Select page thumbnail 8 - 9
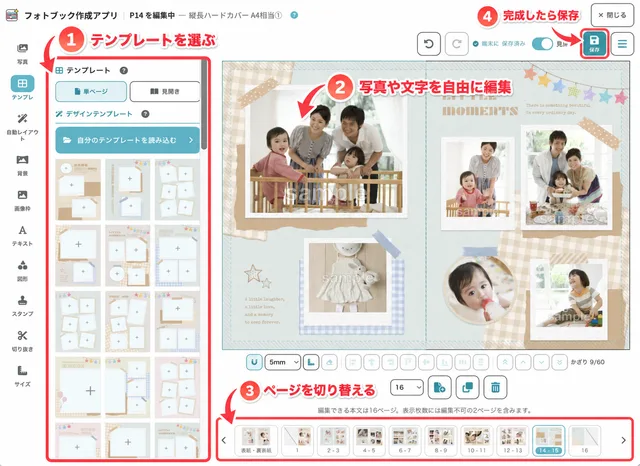The image size is (640, 466). click(x=440, y=440)
